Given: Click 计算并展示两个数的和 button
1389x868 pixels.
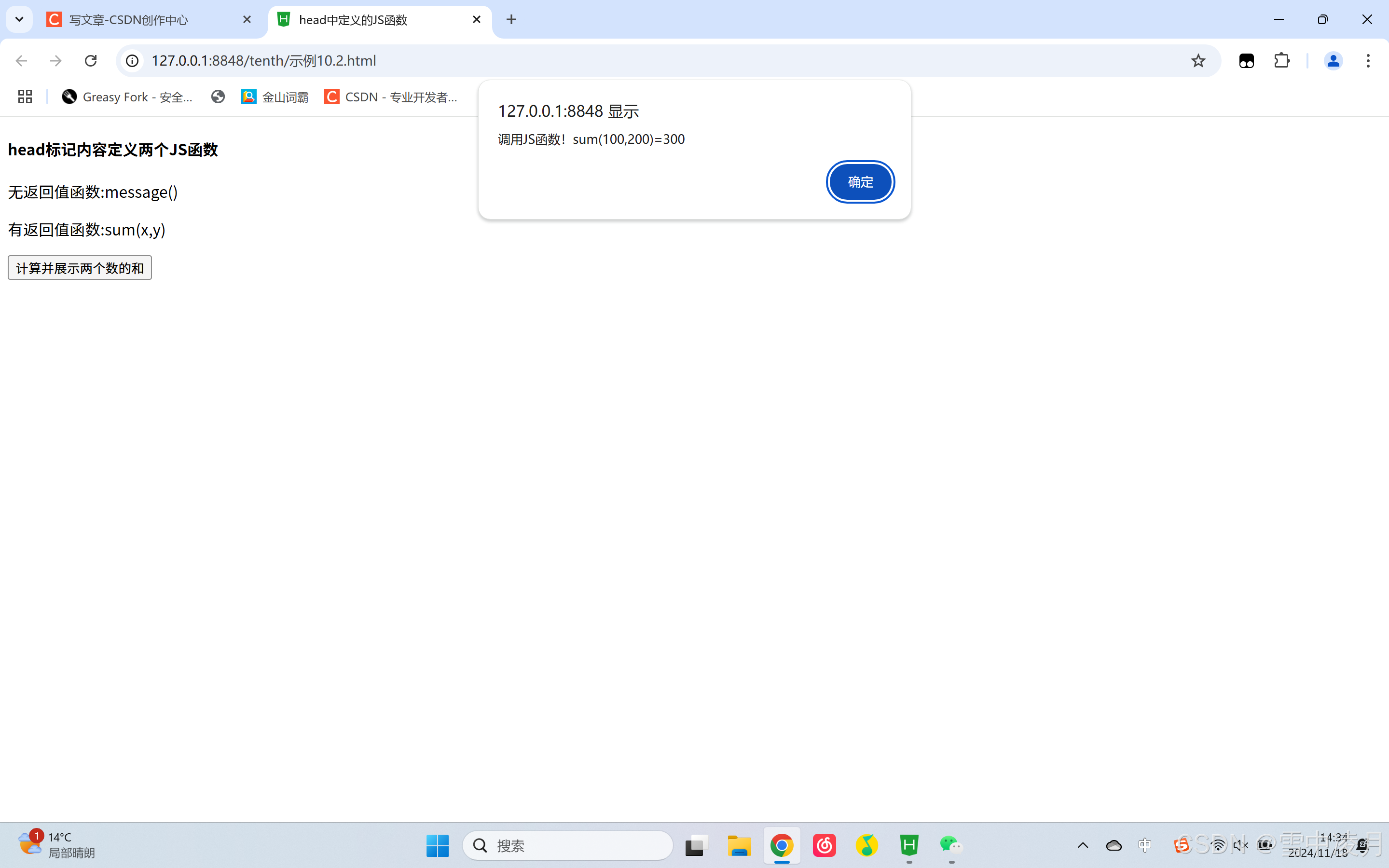Looking at the screenshot, I should 80,268.
